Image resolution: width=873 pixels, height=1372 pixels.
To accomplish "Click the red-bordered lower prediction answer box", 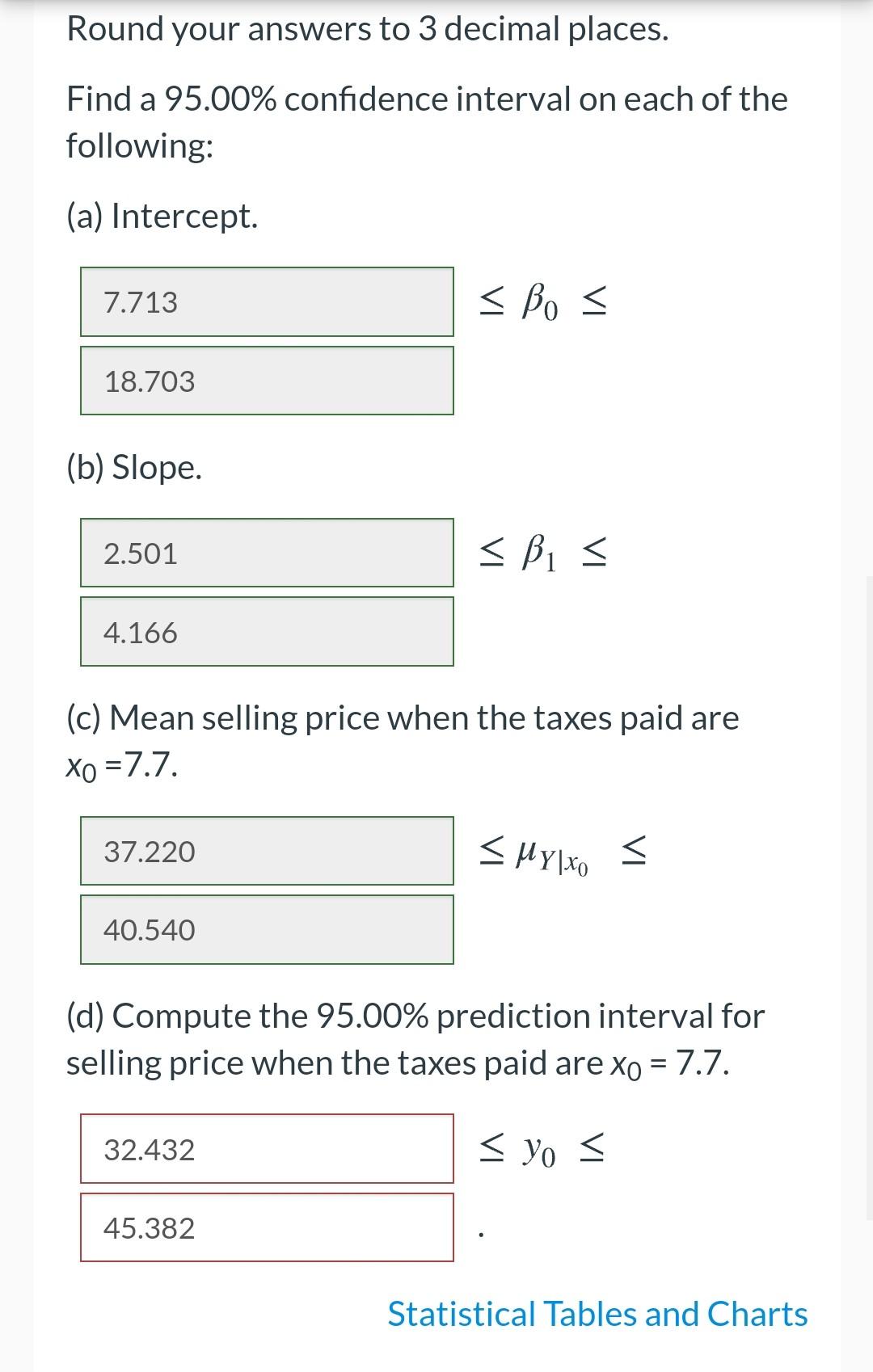I will [x=267, y=1150].
